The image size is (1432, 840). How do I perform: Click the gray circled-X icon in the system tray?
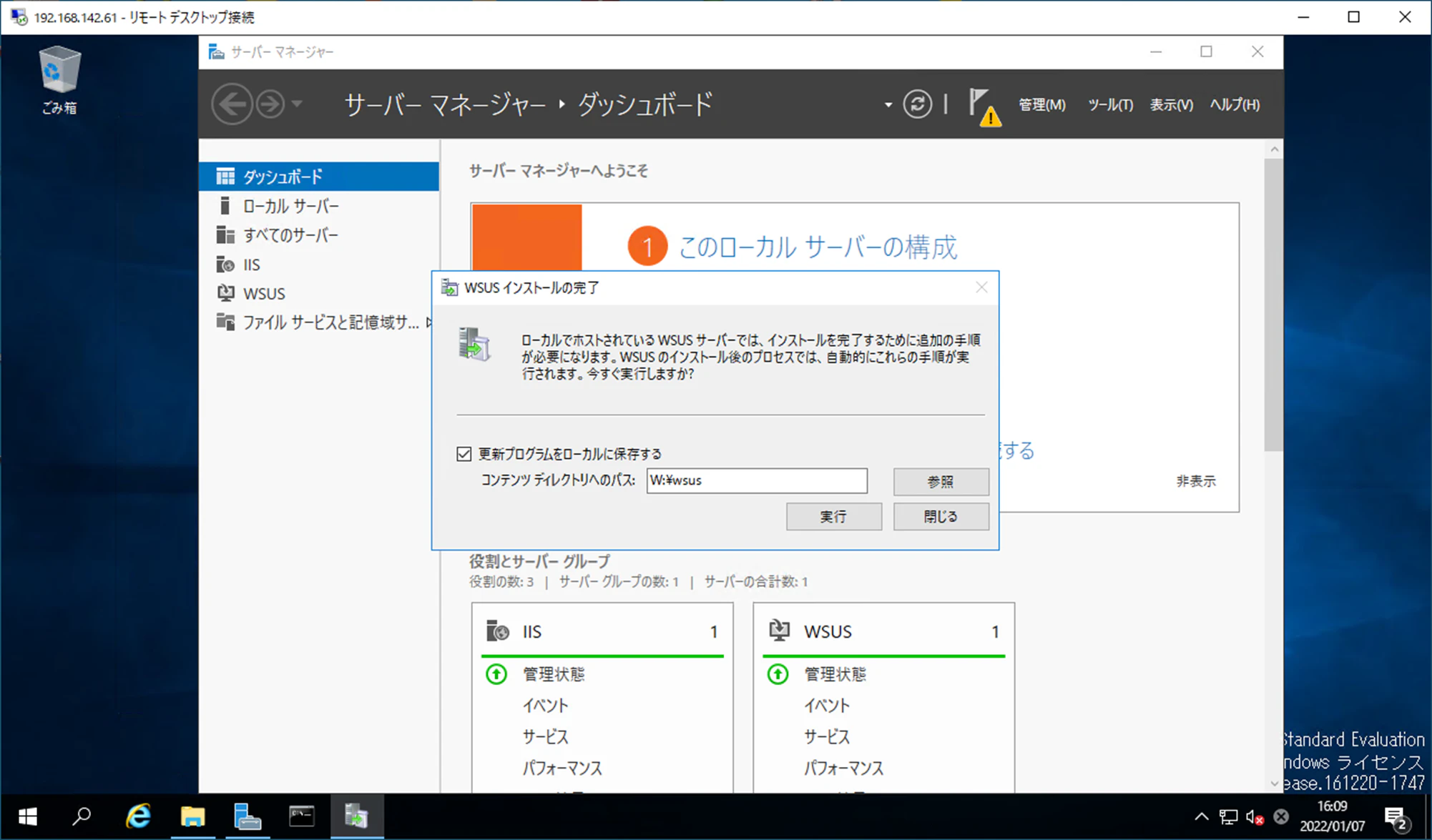pos(1281,816)
